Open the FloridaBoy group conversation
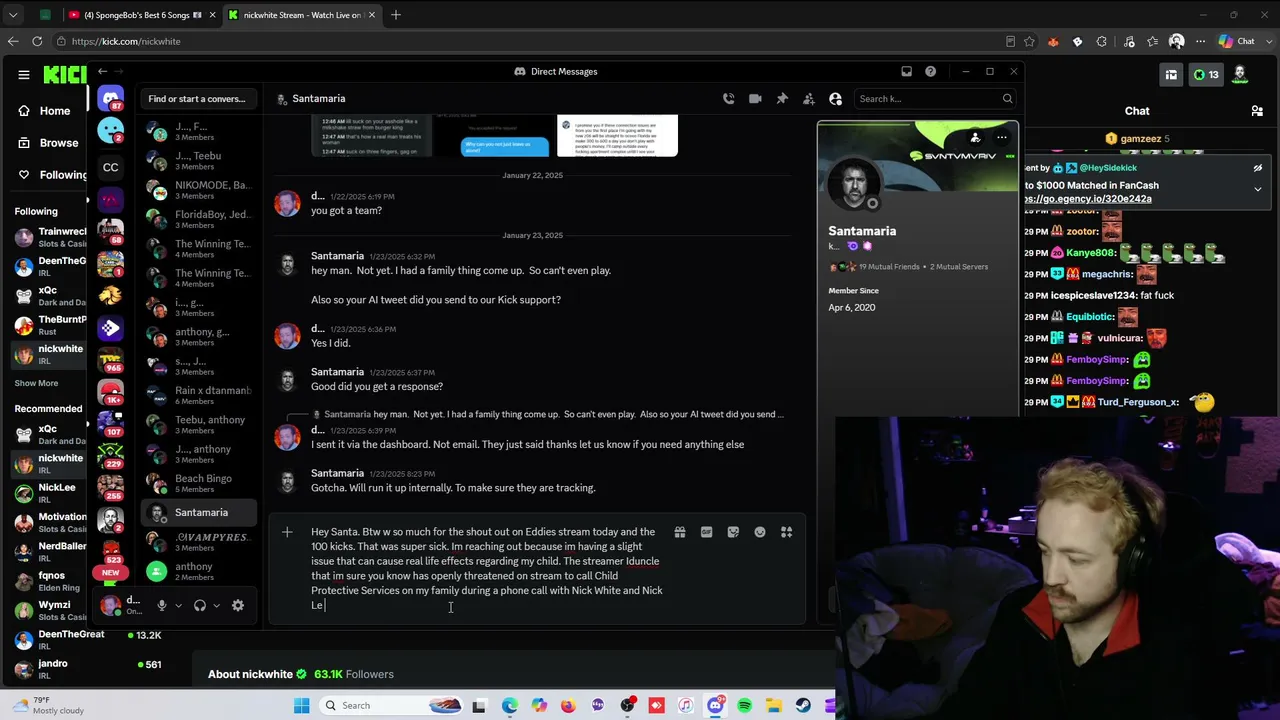This screenshot has width=1280, height=720. [x=199, y=219]
